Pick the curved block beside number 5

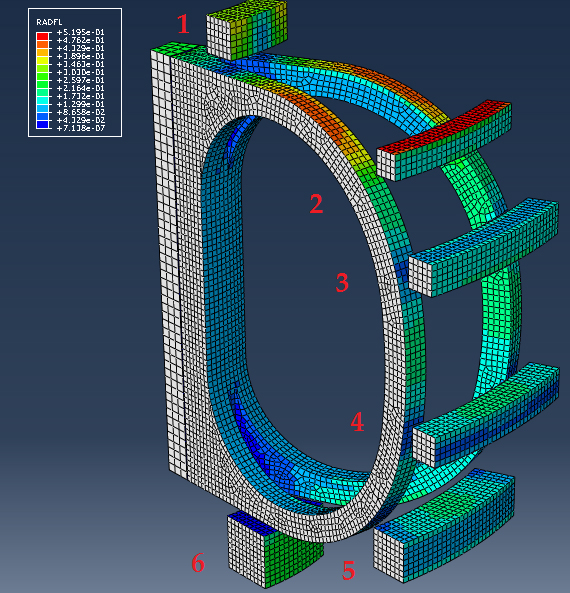point(443,526)
